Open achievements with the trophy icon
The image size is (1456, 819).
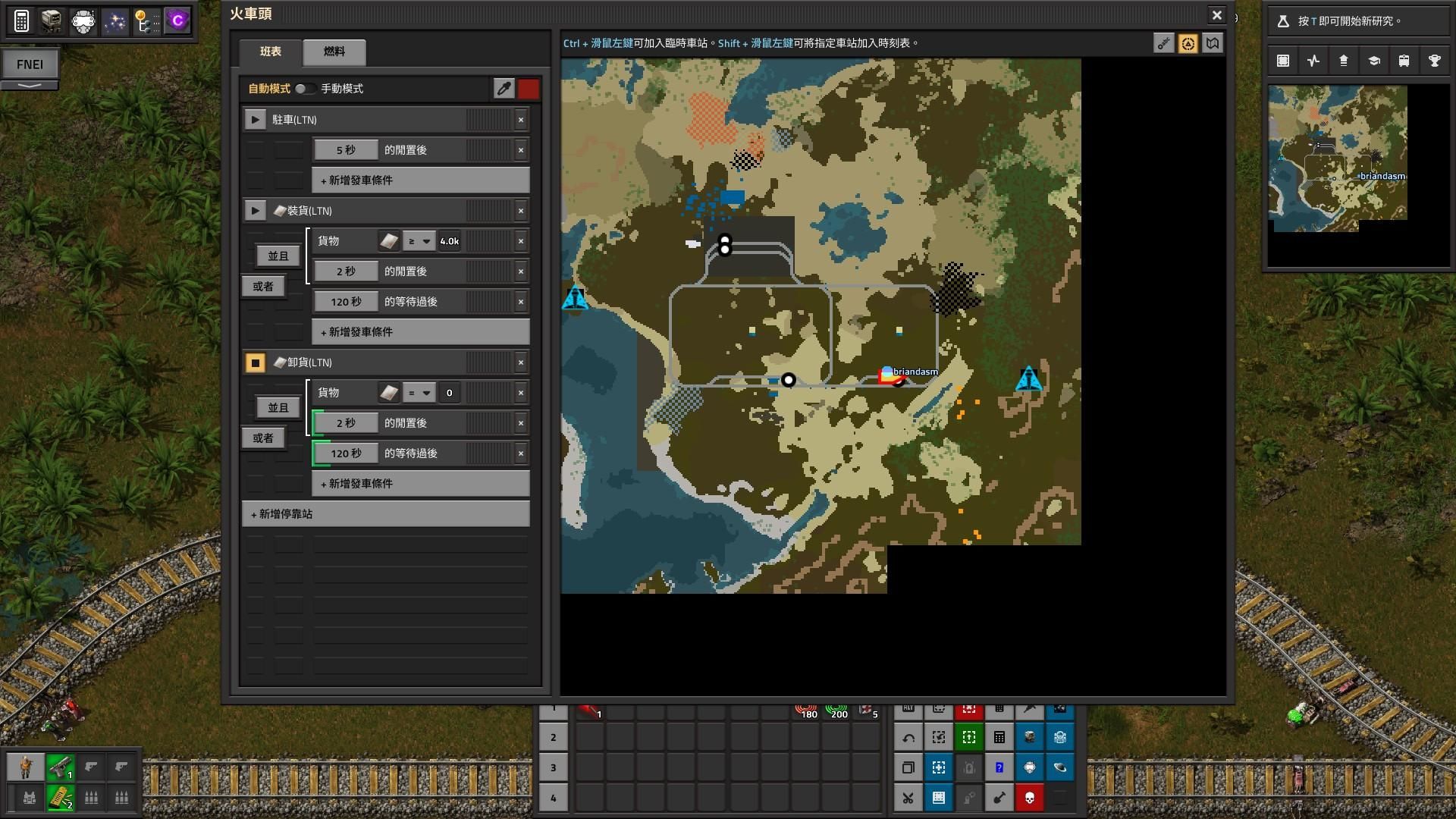point(1434,61)
